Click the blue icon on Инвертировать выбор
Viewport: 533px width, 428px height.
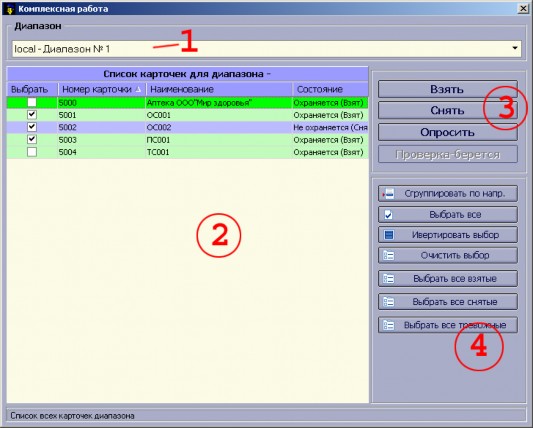point(389,235)
